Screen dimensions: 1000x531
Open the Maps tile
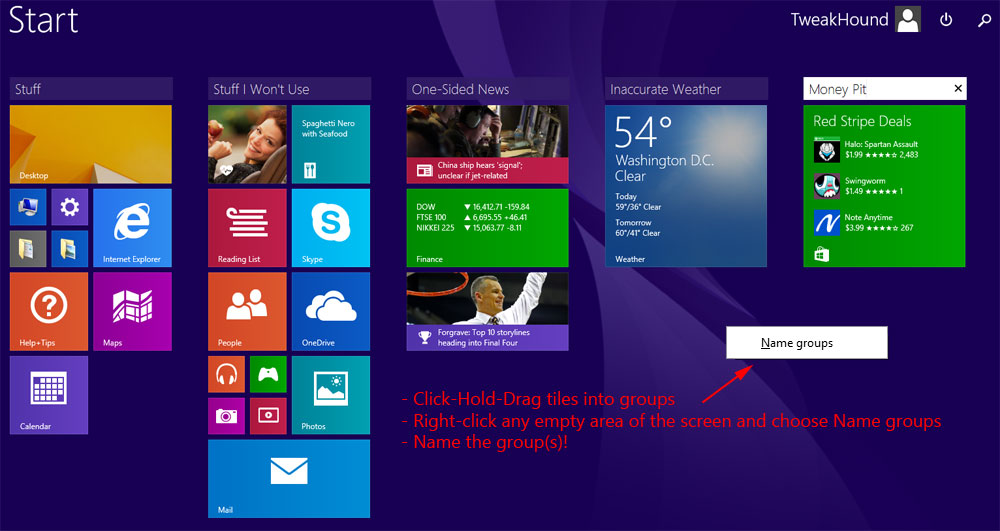pos(133,311)
